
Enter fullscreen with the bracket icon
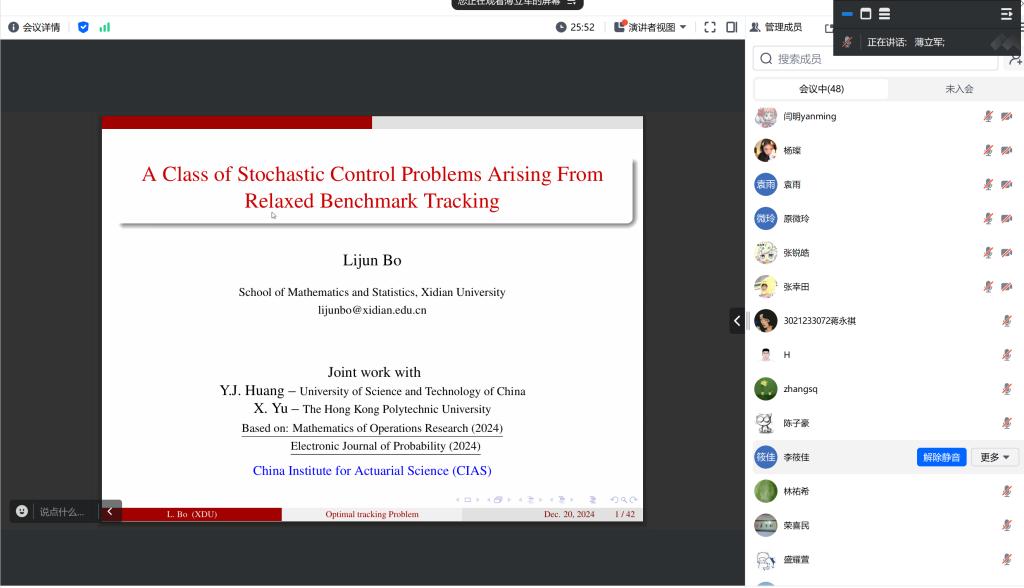[710, 27]
